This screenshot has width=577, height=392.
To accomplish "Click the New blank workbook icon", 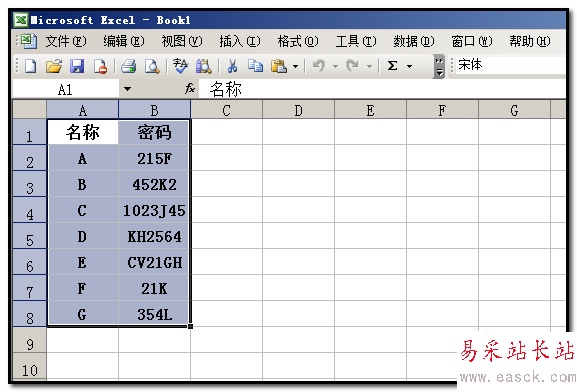I will 30,67.
